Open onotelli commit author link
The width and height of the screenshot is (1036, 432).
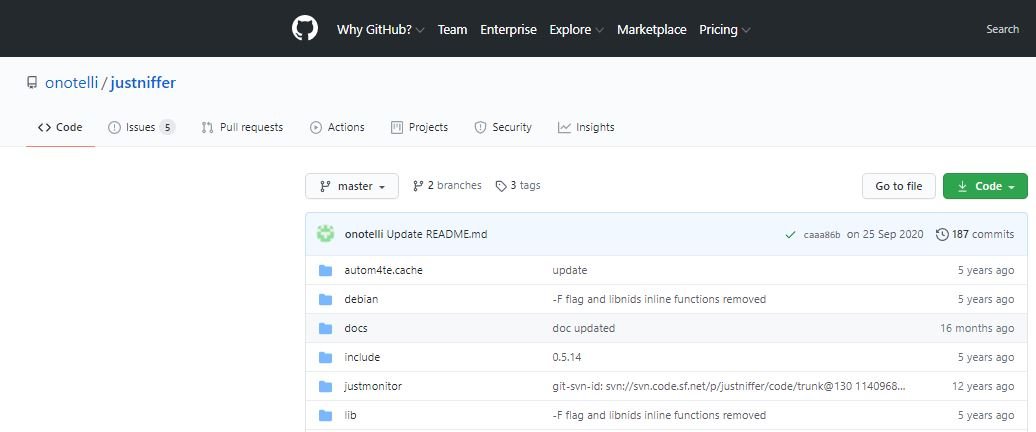(x=364, y=234)
